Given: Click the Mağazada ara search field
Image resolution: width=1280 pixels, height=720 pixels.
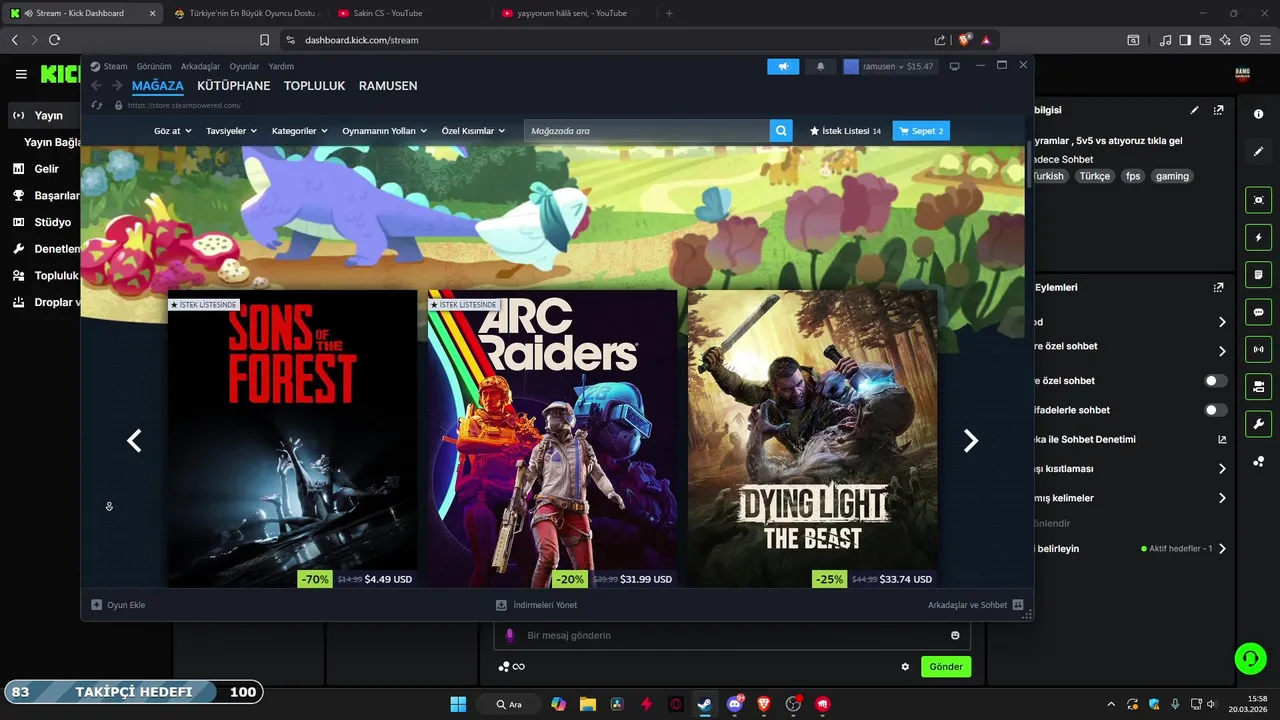Looking at the screenshot, I should coord(646,131).
